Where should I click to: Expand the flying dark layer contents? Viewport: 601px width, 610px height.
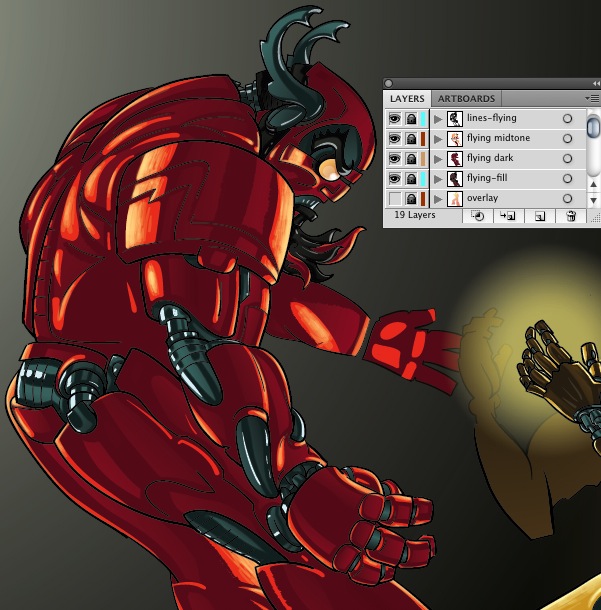(x=438, y=159)
